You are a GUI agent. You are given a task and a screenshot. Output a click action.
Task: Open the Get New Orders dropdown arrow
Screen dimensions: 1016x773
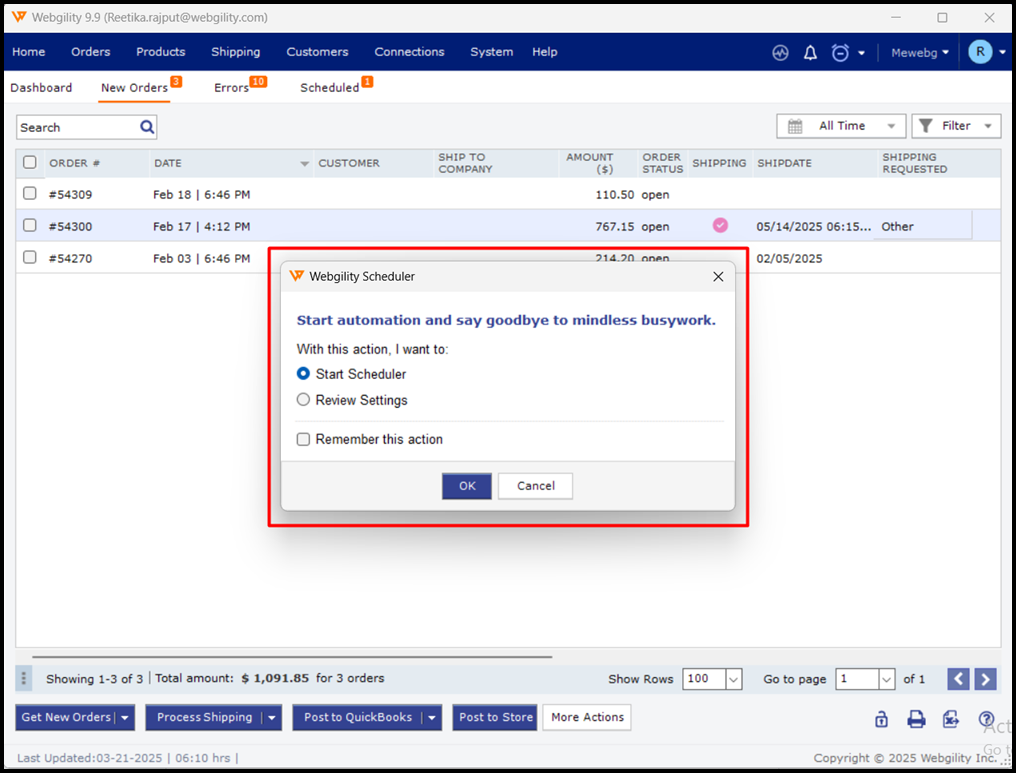pyautogui.click(x=126, y=717)
